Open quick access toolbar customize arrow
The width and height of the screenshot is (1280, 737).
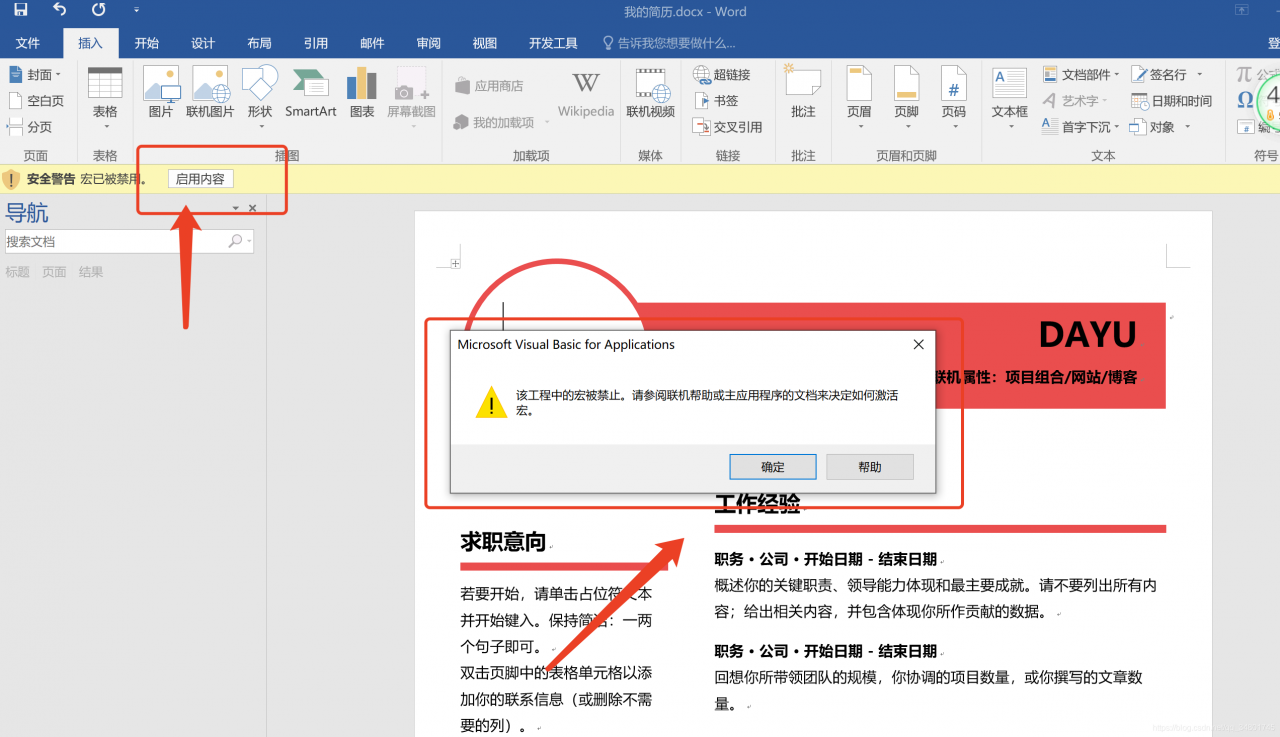(x=137, y=11)
